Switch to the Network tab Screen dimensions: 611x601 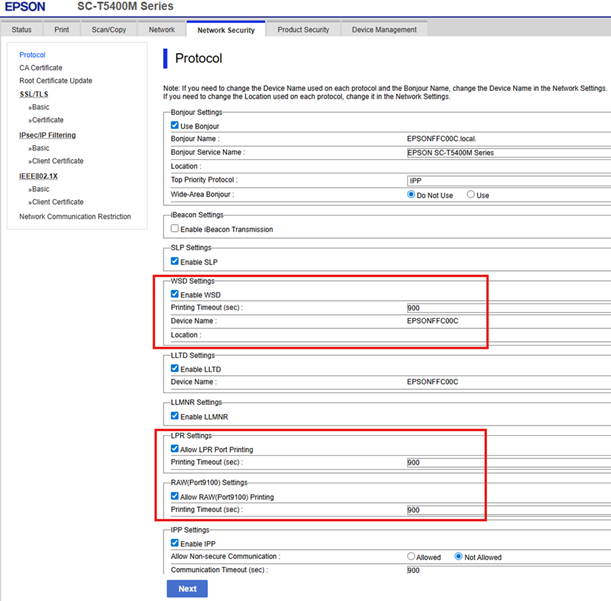click(162, 30)
